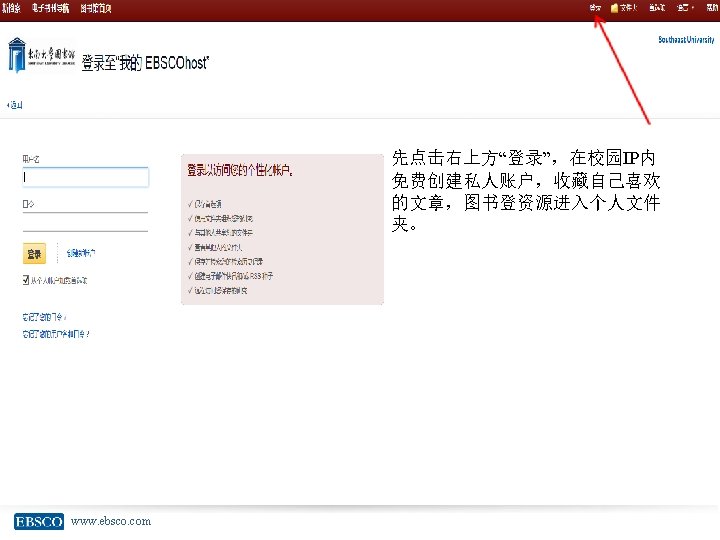Click the red heading in the pink info panel
720x540 pixels.
click(240, 170)
